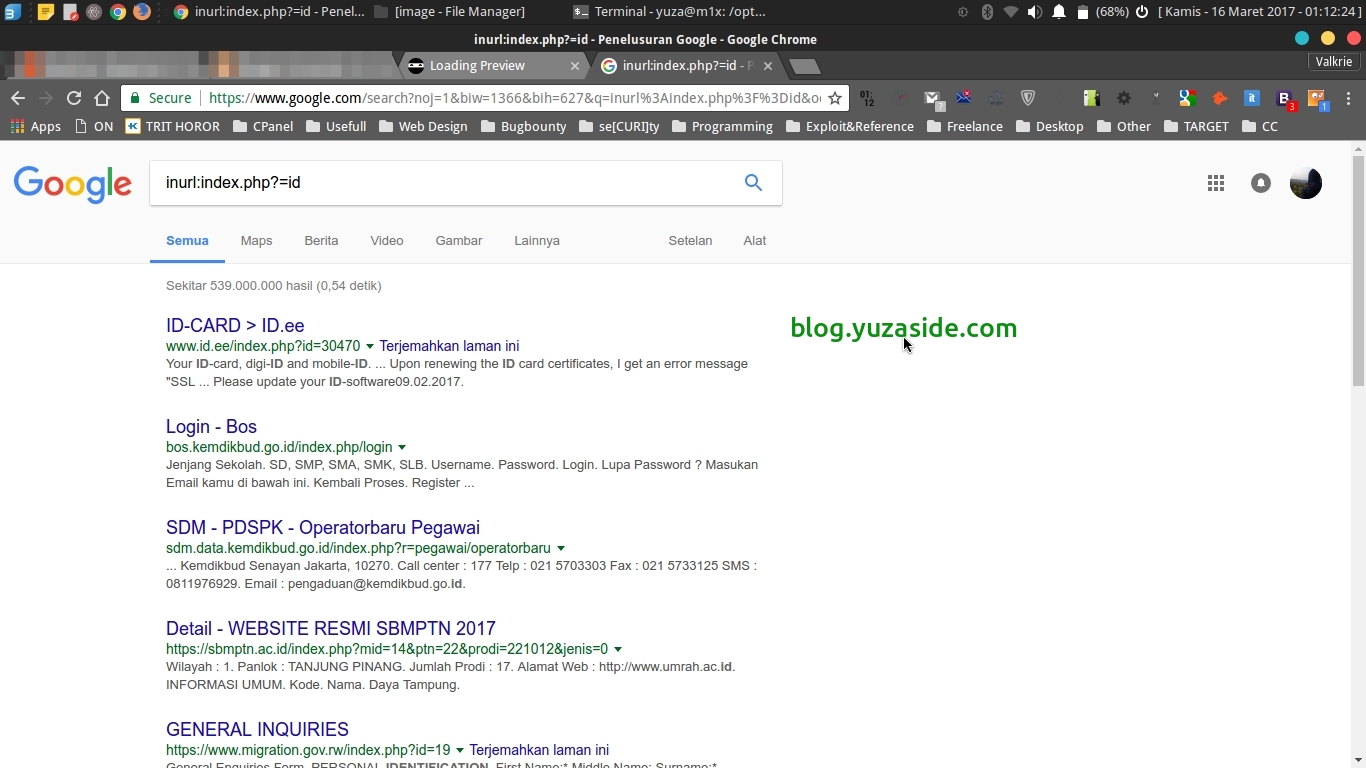Click the Wi-Fi network tray icon
The width and height of the screenshot is (1366, 768).
pyautogui.click(x=1011, y=12)
